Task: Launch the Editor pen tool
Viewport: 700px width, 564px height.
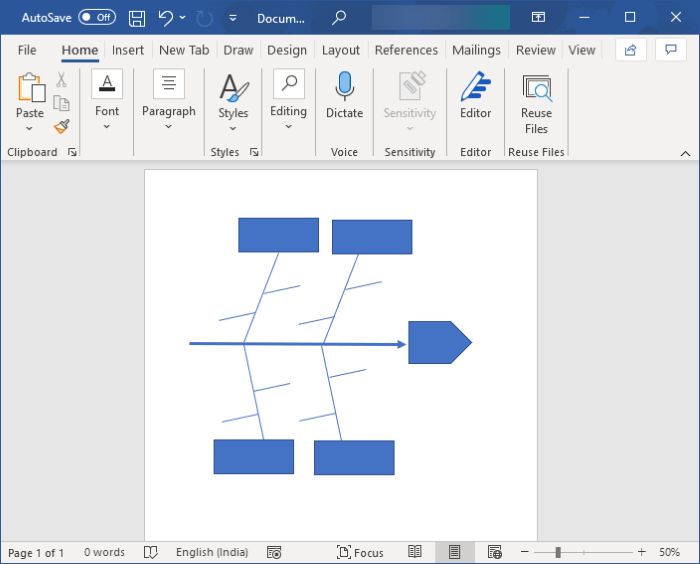Action: [x=475, y=96]
